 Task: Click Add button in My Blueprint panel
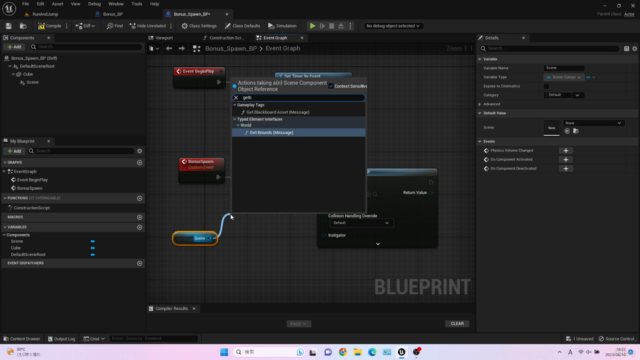click(14, 151)
